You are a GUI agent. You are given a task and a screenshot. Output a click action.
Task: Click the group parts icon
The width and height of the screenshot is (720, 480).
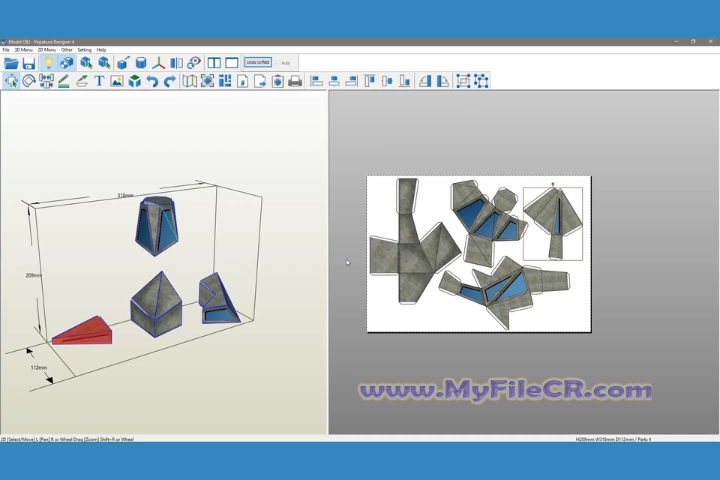coord(463,81)
